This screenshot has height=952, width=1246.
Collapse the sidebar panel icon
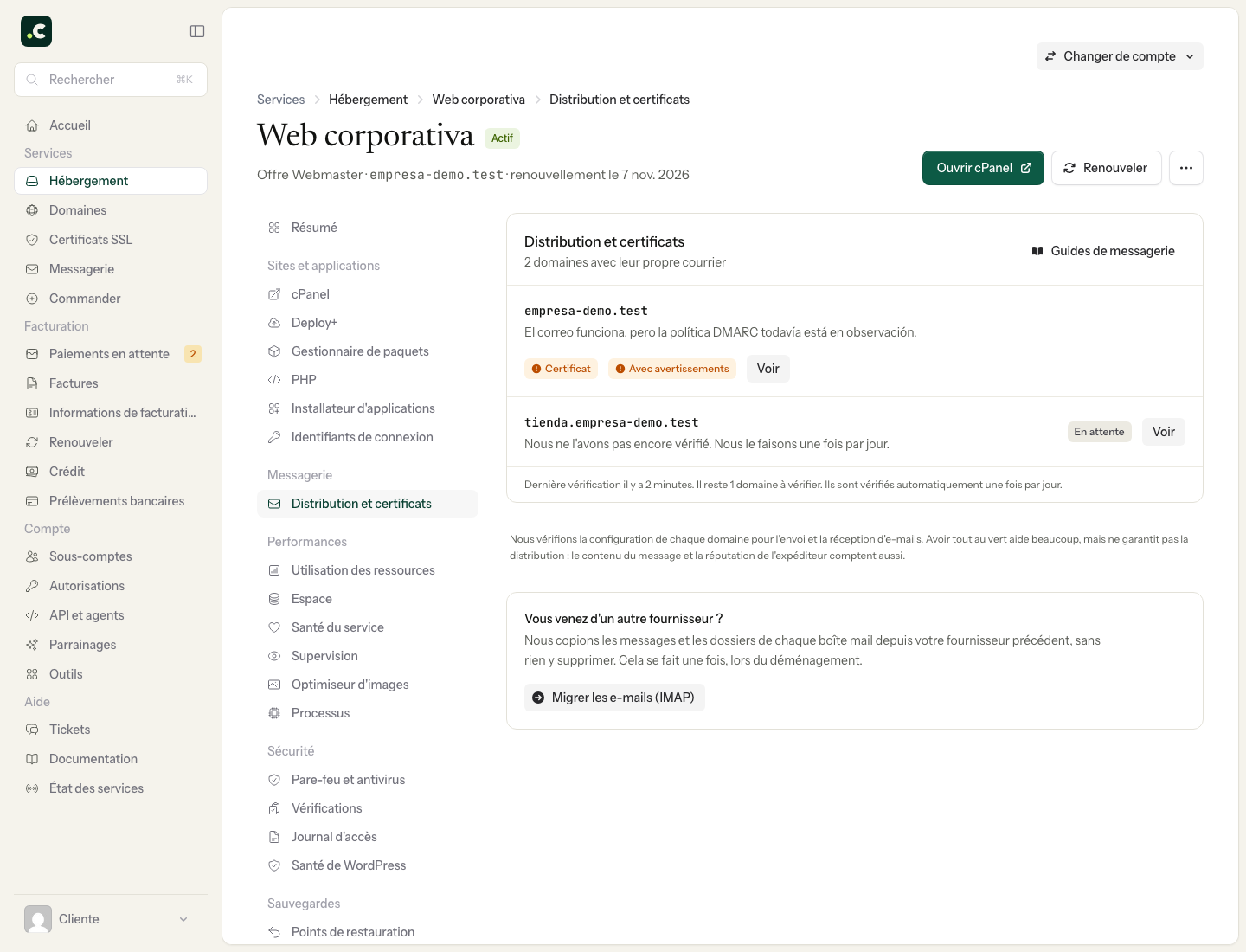coord(197,31)
